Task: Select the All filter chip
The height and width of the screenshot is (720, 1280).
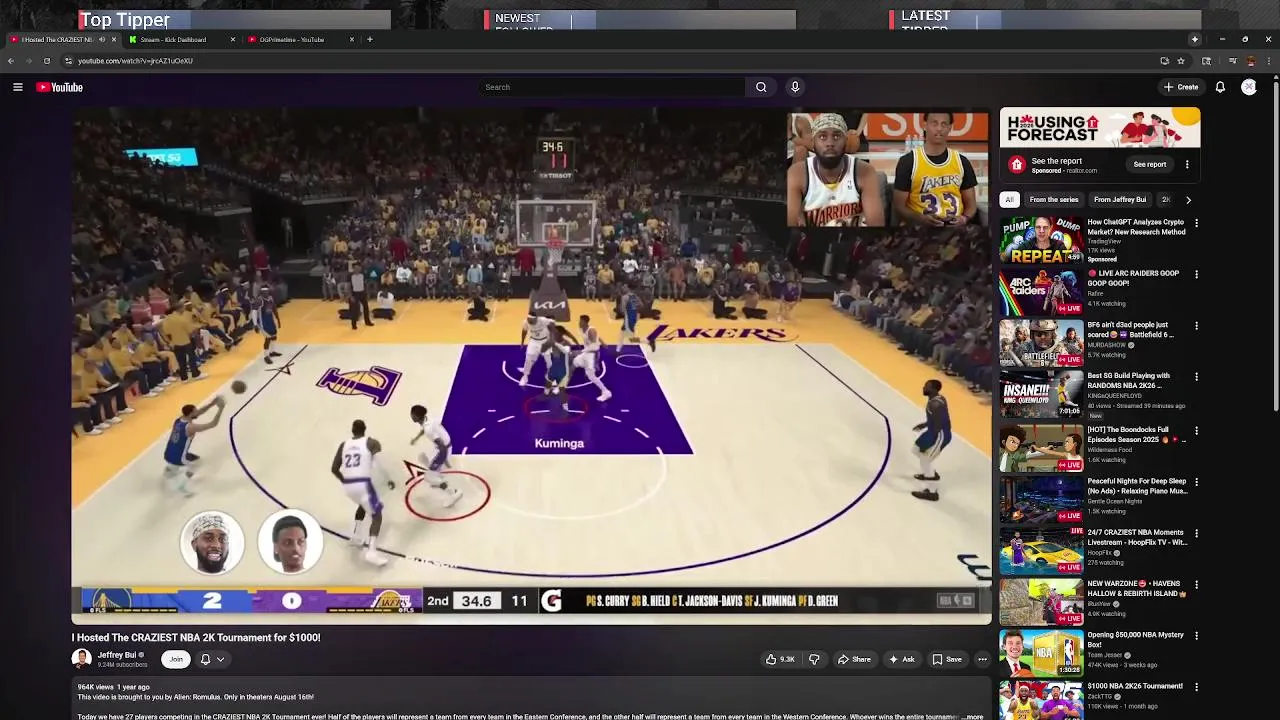Action: 1010,200
